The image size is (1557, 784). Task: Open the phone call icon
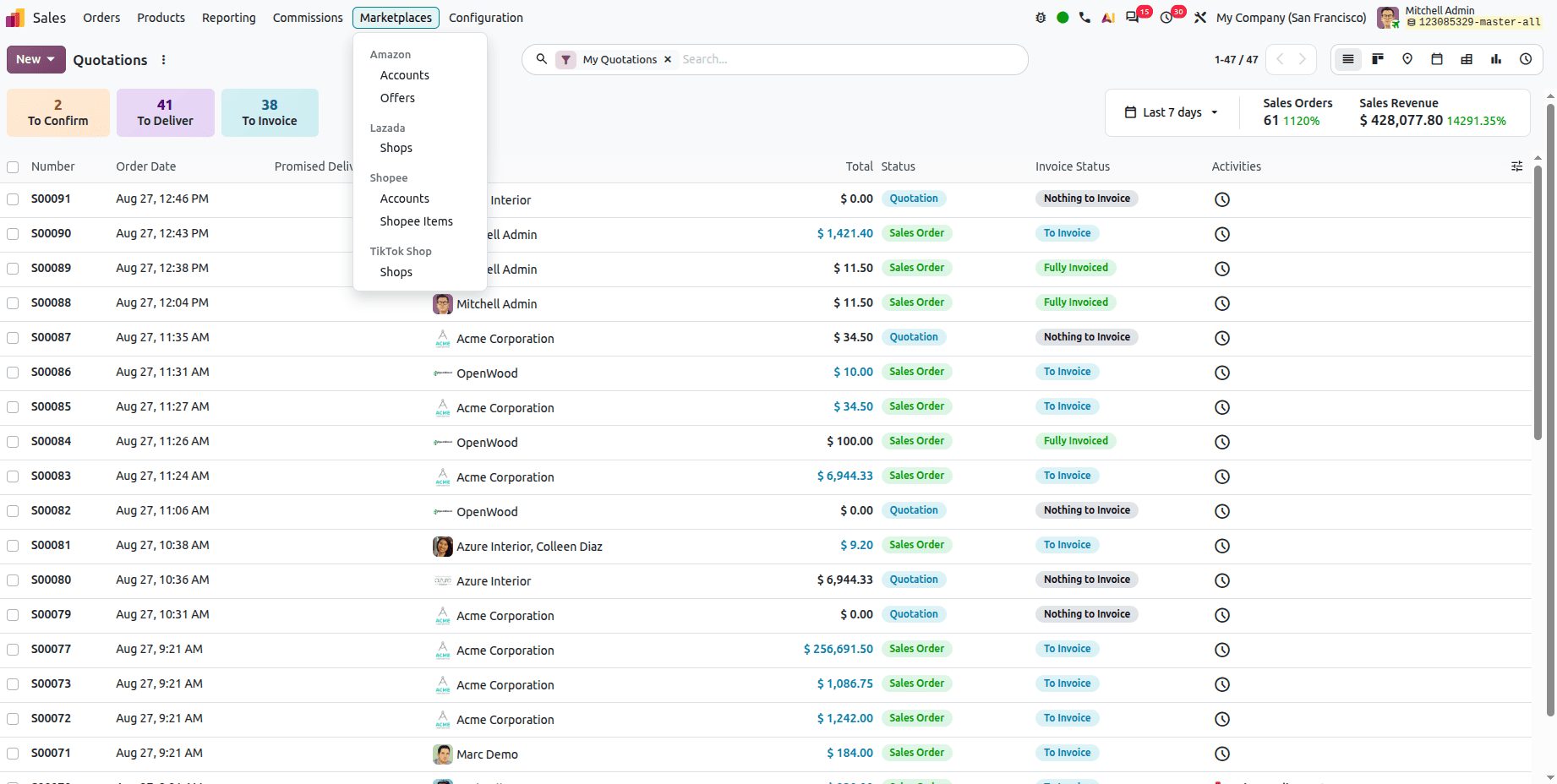1085,18
